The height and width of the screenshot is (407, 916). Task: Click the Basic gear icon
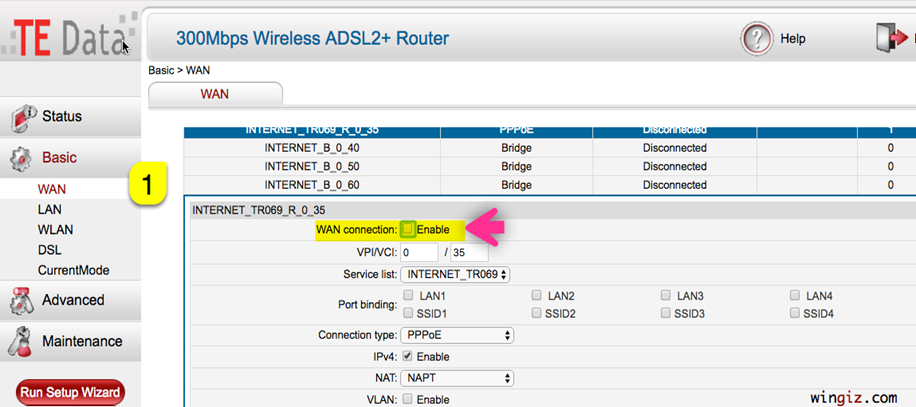pyautogui.click(x=22, y=158)
